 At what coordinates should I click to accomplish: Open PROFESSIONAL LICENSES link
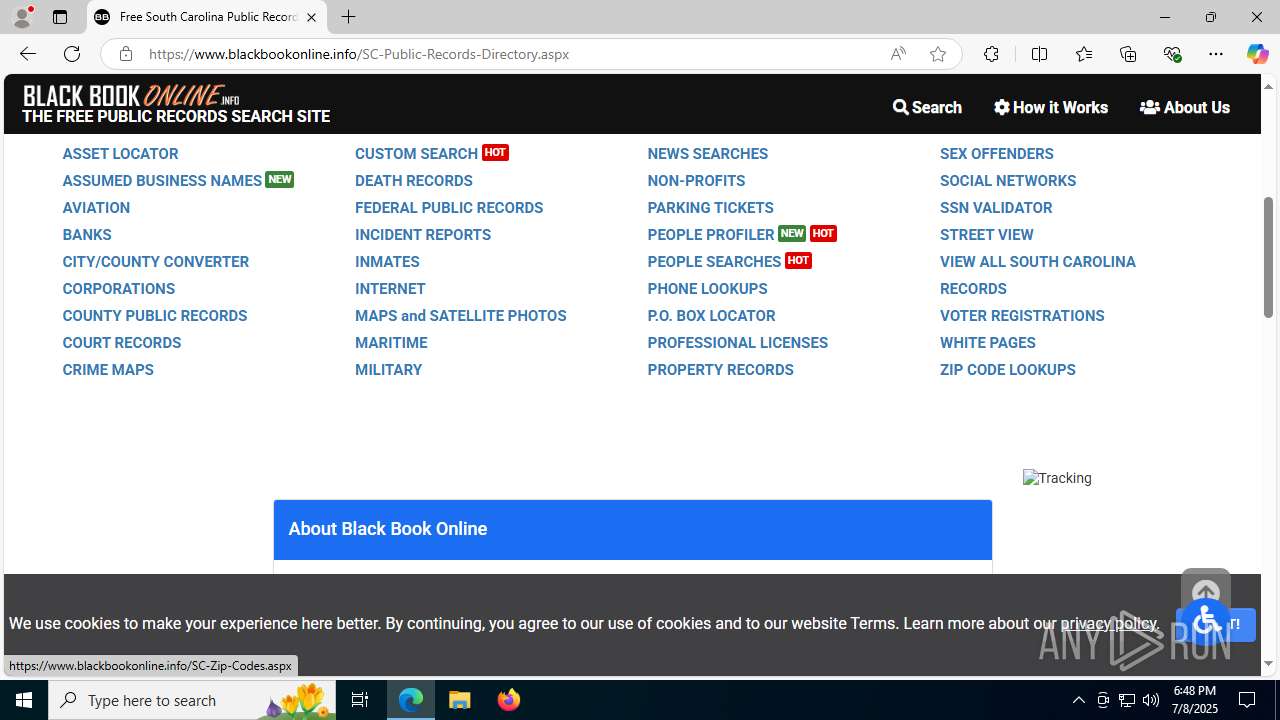[738, 343]
